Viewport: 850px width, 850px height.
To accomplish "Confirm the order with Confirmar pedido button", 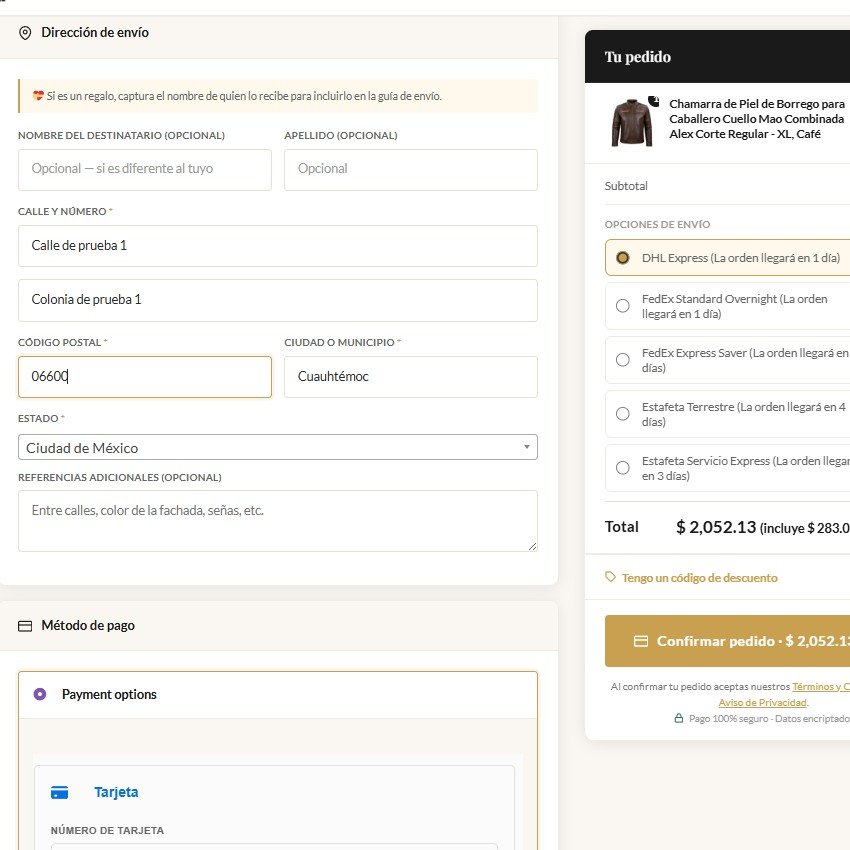I will point(727,641).
